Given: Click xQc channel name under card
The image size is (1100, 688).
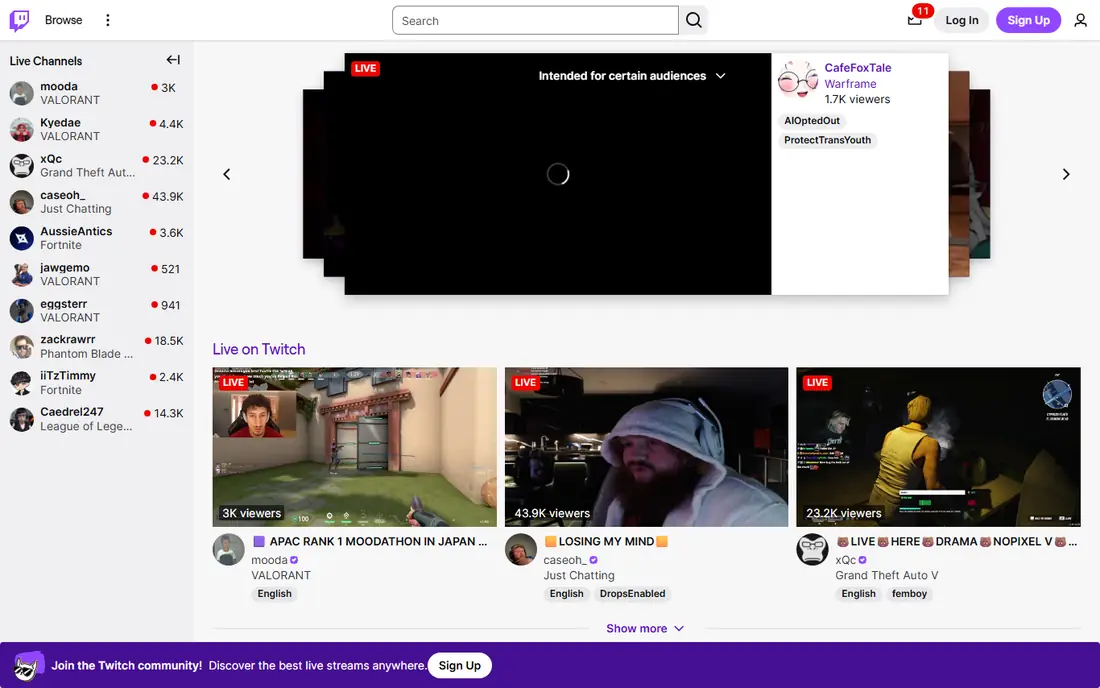Looking at the screenshot, I should (x=845, y=560).
